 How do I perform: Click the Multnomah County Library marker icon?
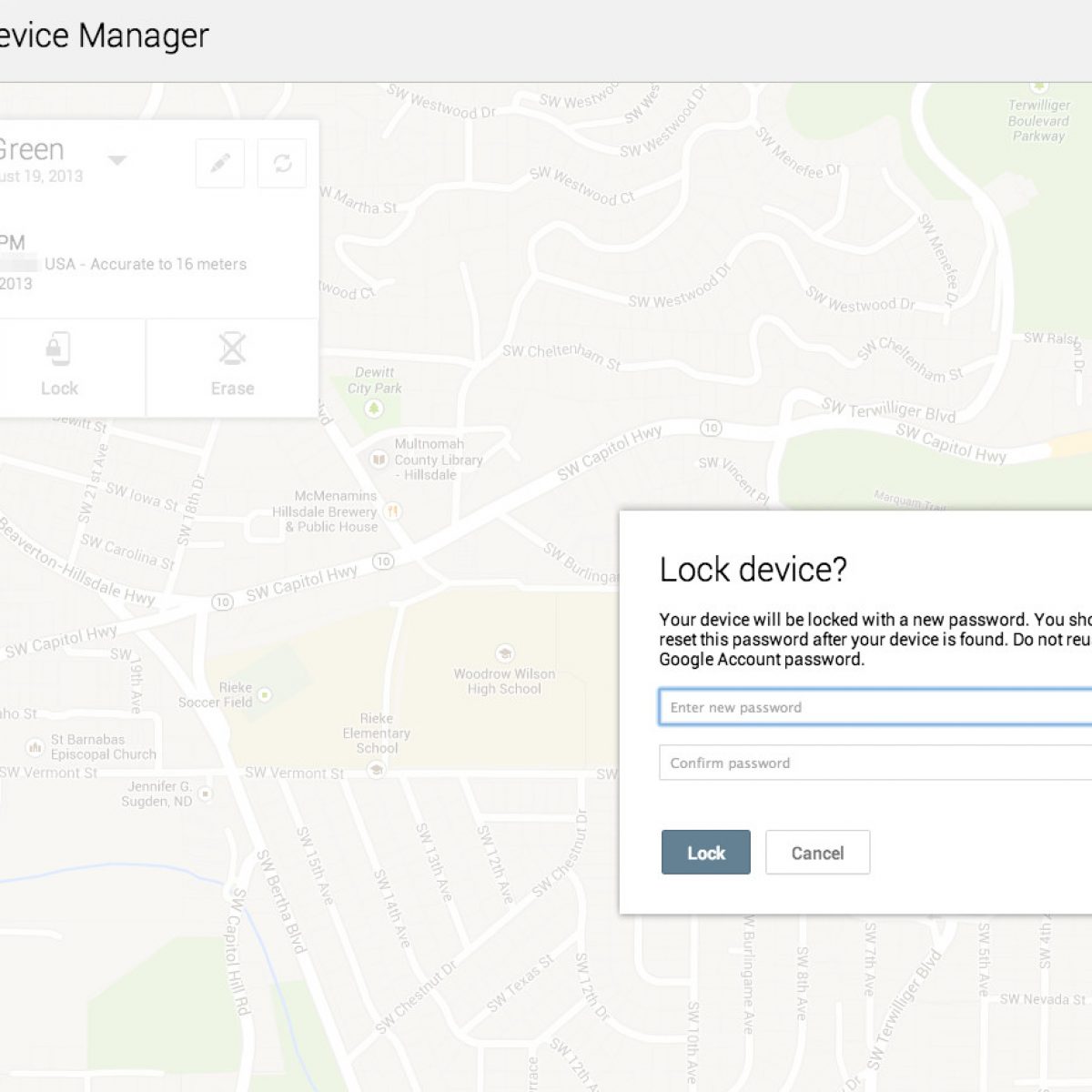tap(379, 460)
